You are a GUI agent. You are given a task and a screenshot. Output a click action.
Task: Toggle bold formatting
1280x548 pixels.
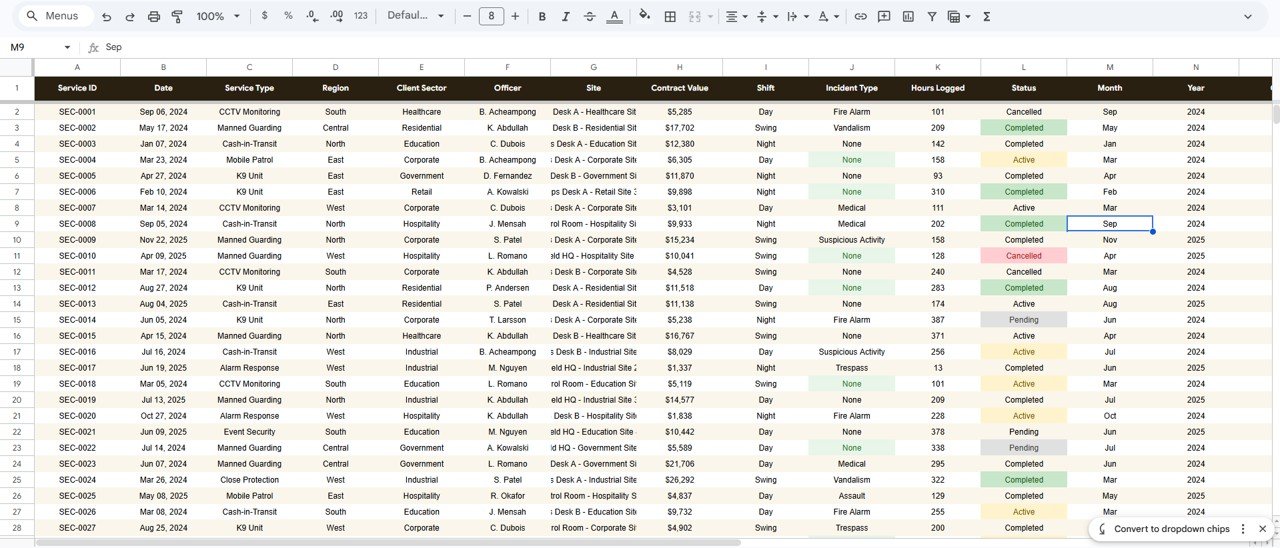(542, 16)
